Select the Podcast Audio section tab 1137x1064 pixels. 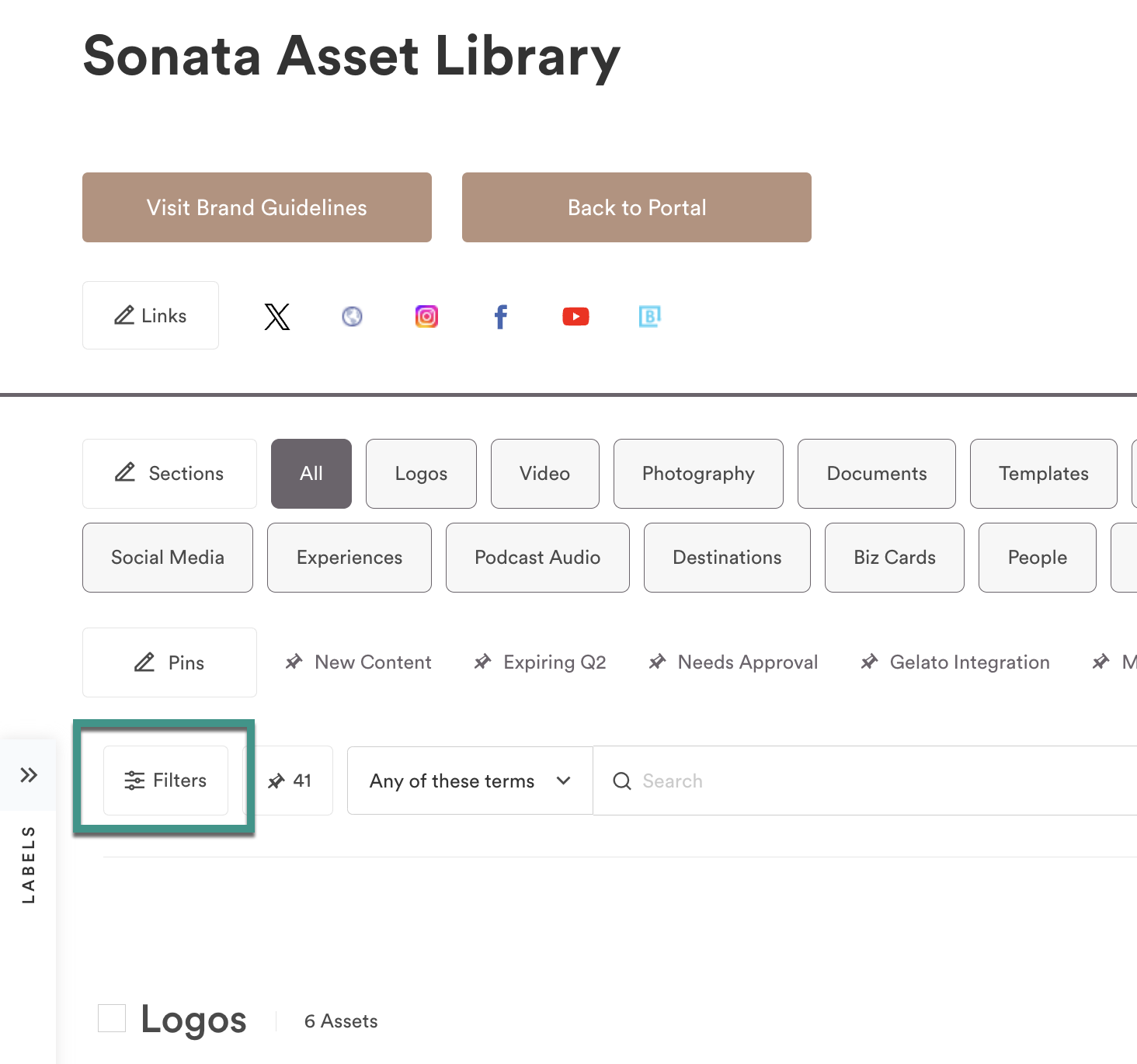click(537, 558)
